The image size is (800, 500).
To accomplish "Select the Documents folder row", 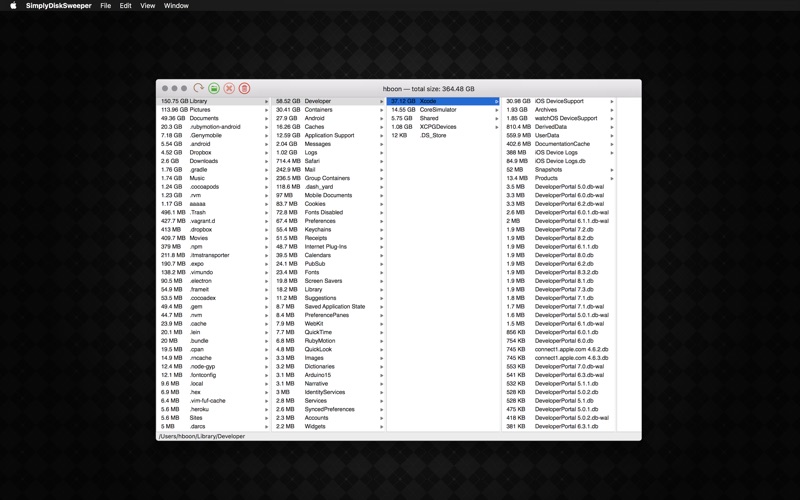I will point(213,118).
